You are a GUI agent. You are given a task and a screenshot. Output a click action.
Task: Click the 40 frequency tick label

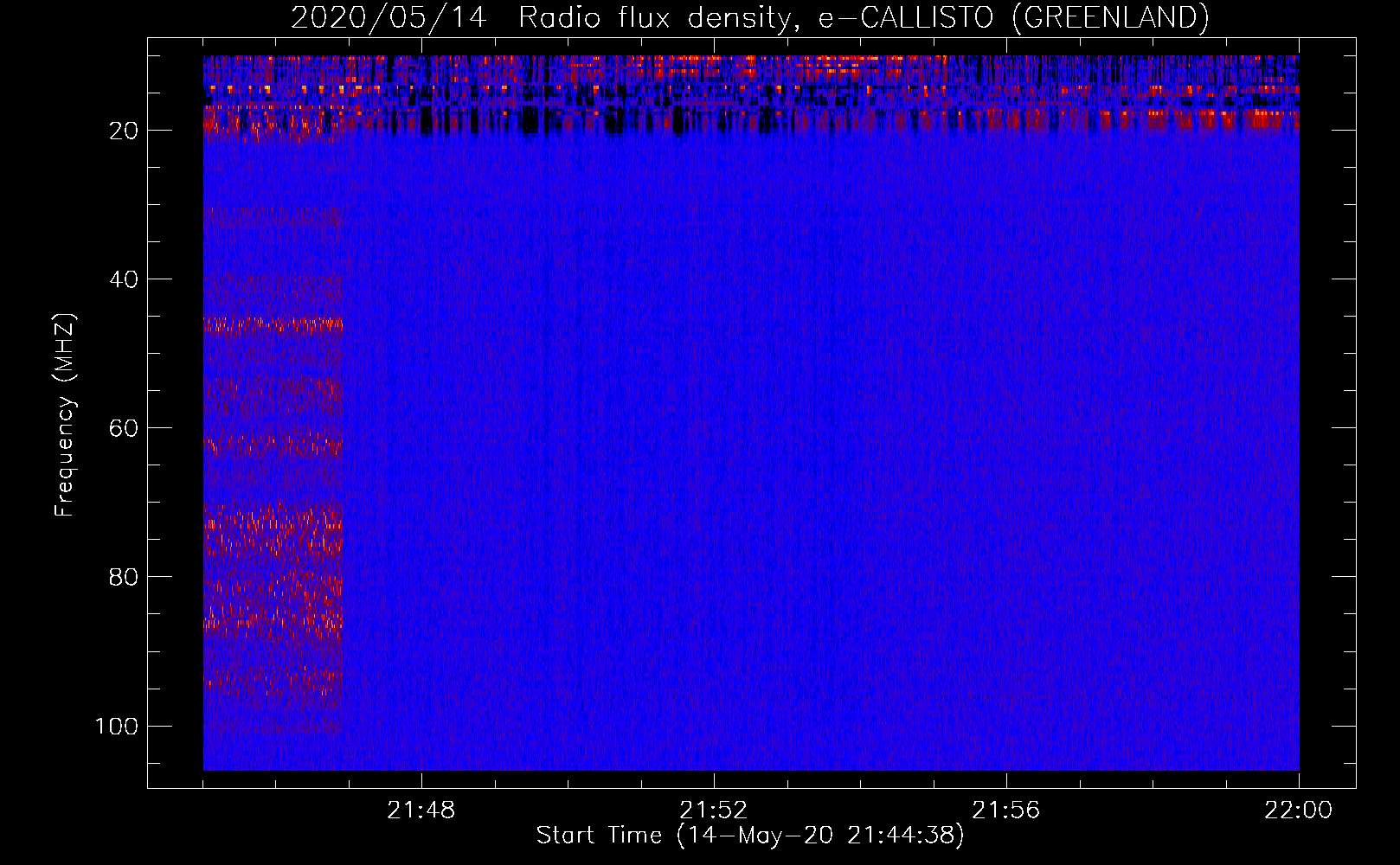tap(124, 279)
